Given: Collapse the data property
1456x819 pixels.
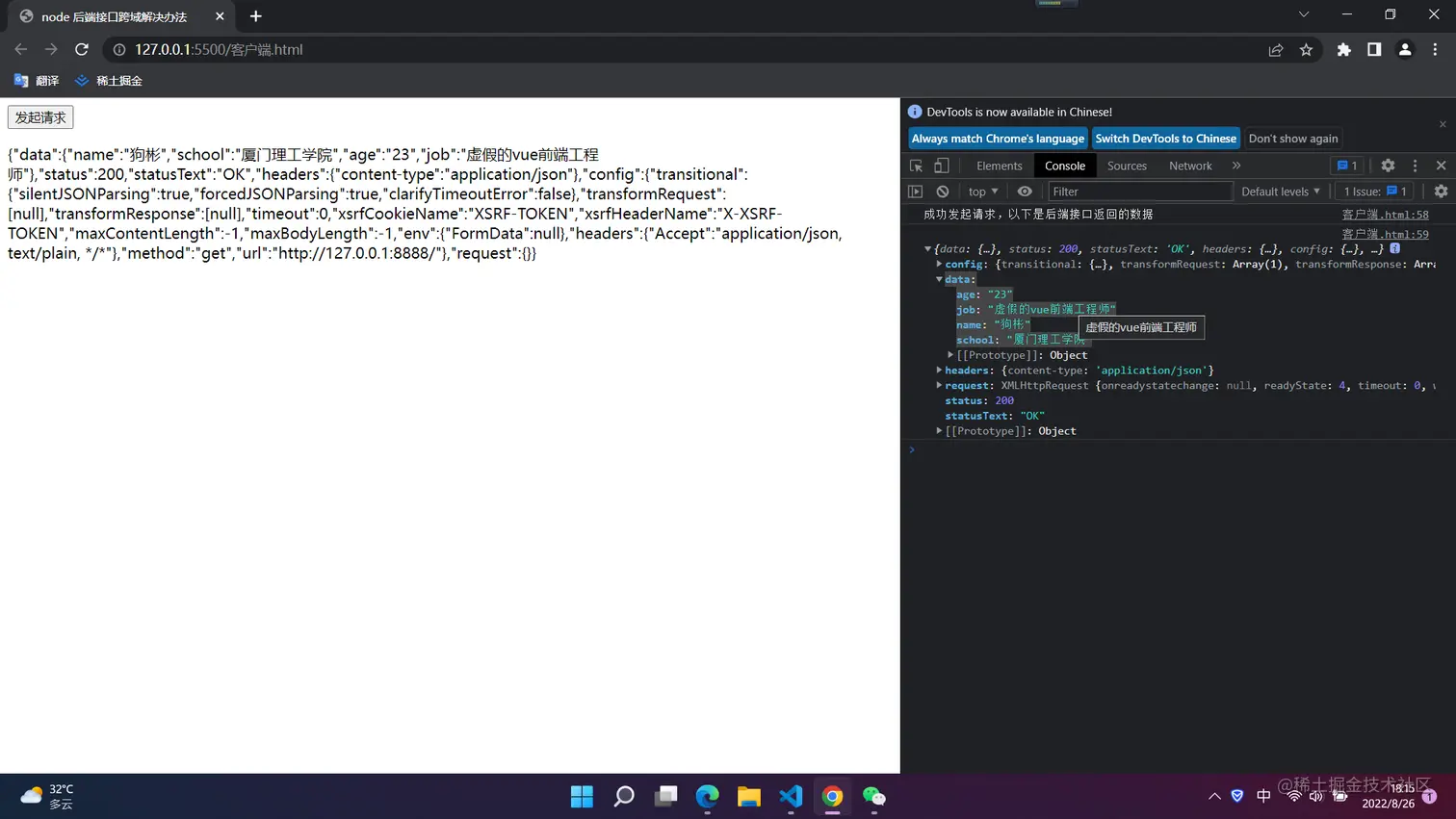Looking at the screenshot, I should (939, 279).
